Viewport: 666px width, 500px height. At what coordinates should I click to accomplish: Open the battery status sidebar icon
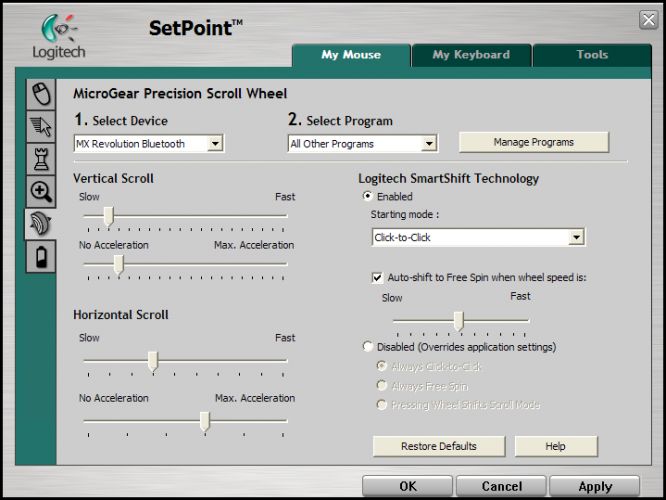(x=41, y=257)
